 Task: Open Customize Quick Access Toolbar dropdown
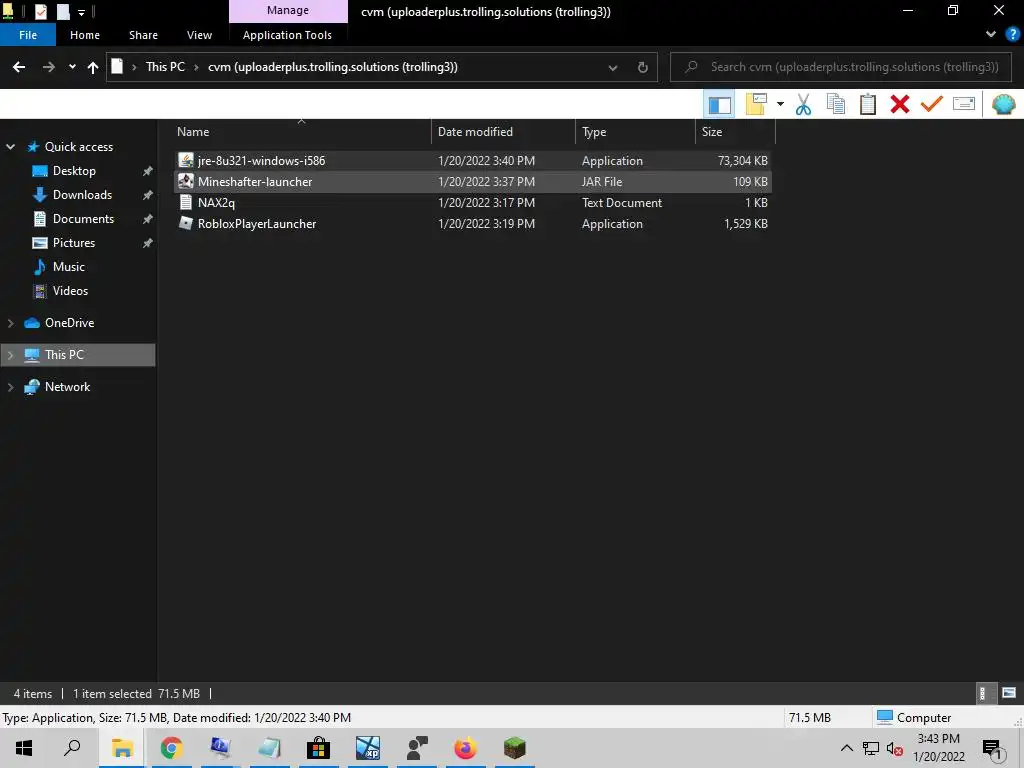[x=82, y=12]
